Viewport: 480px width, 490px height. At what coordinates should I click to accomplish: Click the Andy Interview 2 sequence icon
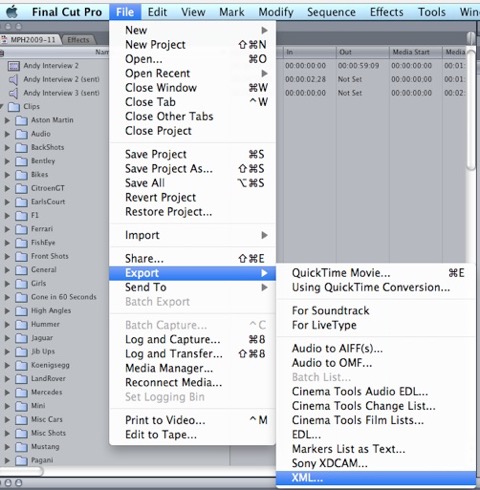13,66
